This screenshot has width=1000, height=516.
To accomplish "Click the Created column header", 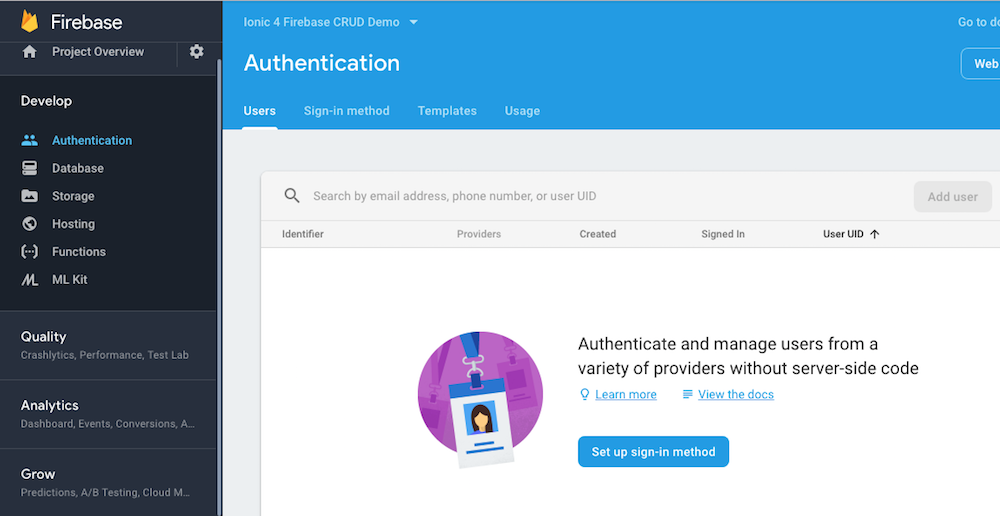I will coord(598,234).
